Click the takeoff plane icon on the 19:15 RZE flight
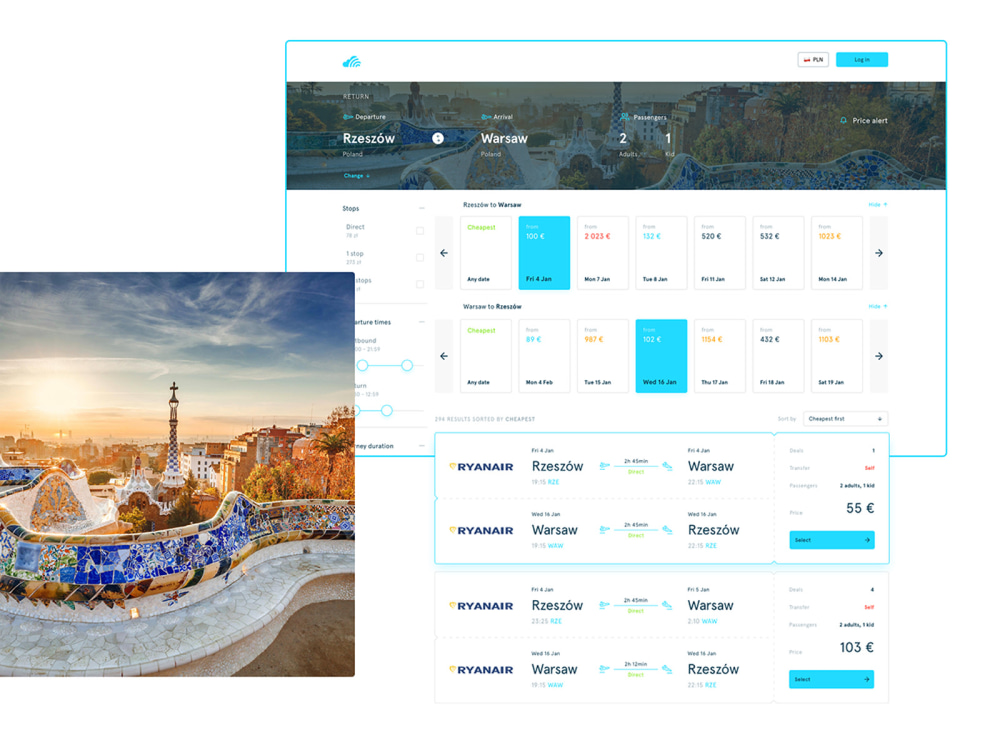Viewport: 1000px width, 750px height. click(605, 466)
